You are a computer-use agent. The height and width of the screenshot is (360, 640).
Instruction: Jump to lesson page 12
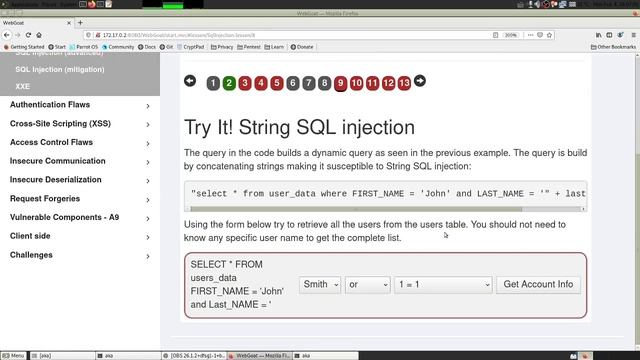(x=388, y=83)
